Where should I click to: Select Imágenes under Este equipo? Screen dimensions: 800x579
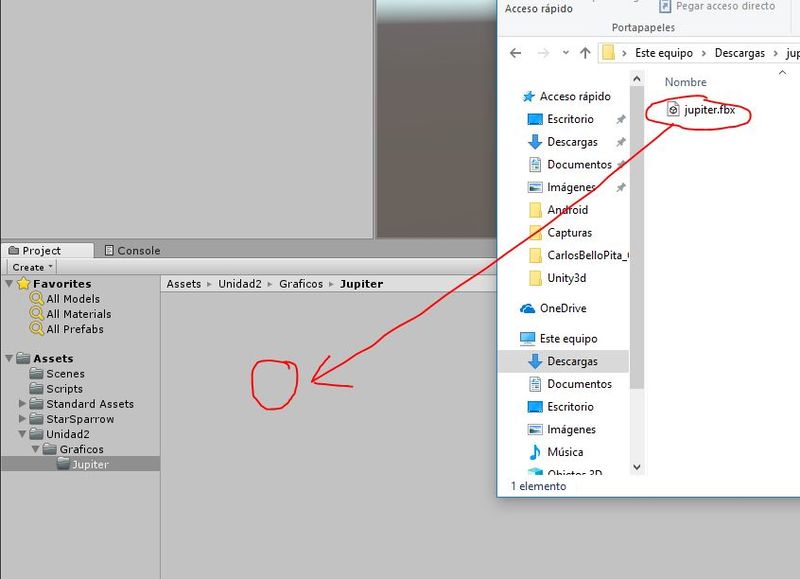coord(571,430)
